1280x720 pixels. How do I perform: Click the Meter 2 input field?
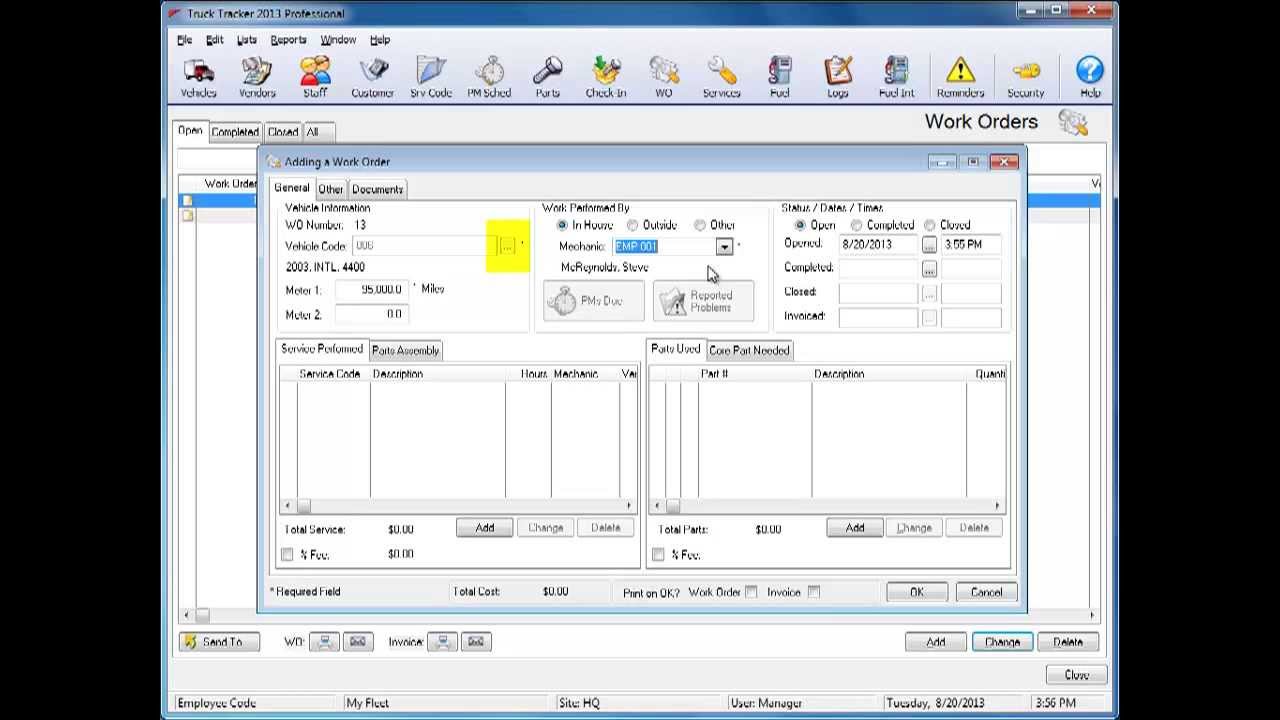370,314
